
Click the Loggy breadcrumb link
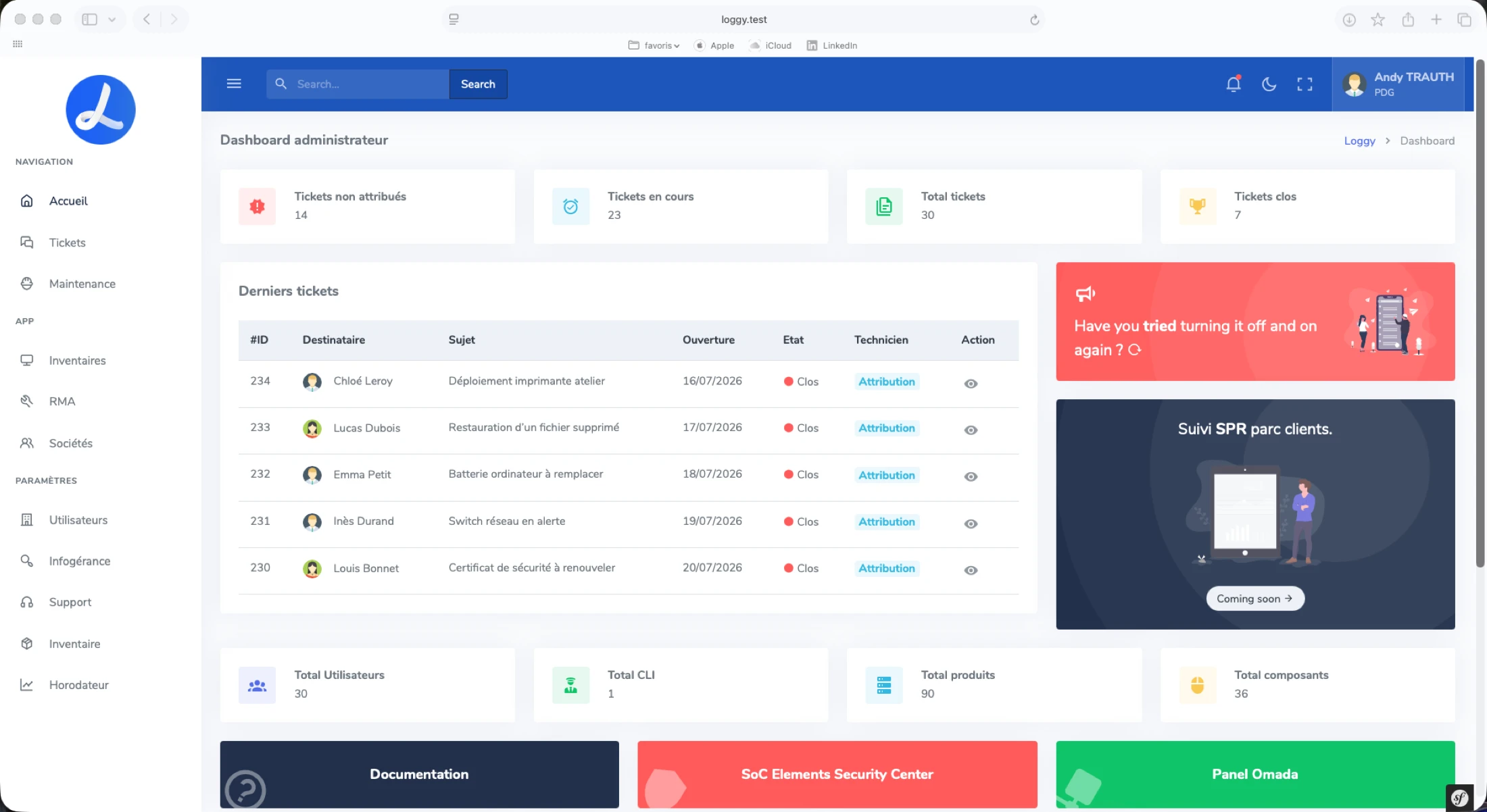click(1359, 141)
